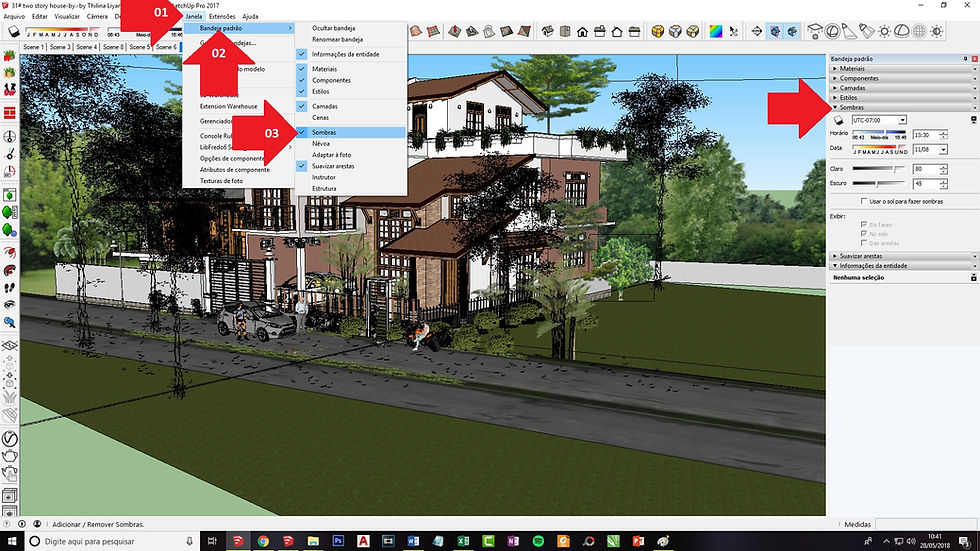
Task: Open Photoshop from the taskbar
Action: pos(338,541)
